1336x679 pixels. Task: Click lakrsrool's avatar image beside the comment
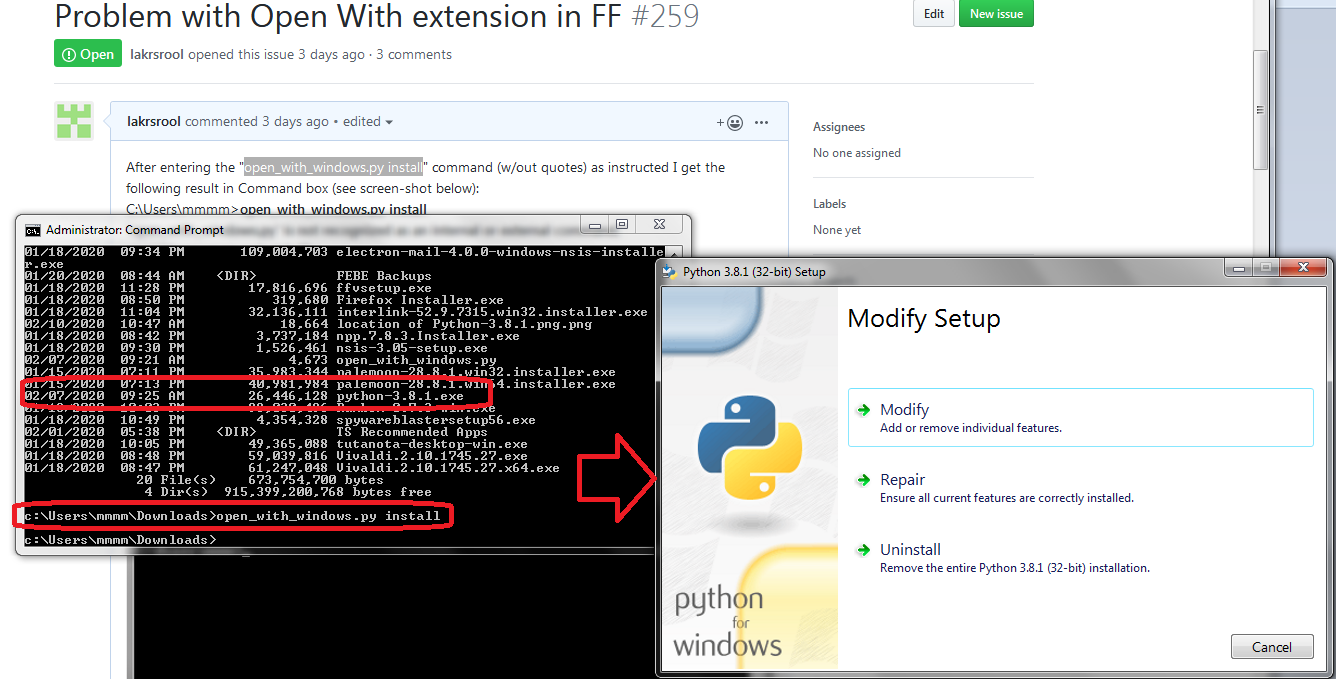pyautogui.click(x=74, y=120)
